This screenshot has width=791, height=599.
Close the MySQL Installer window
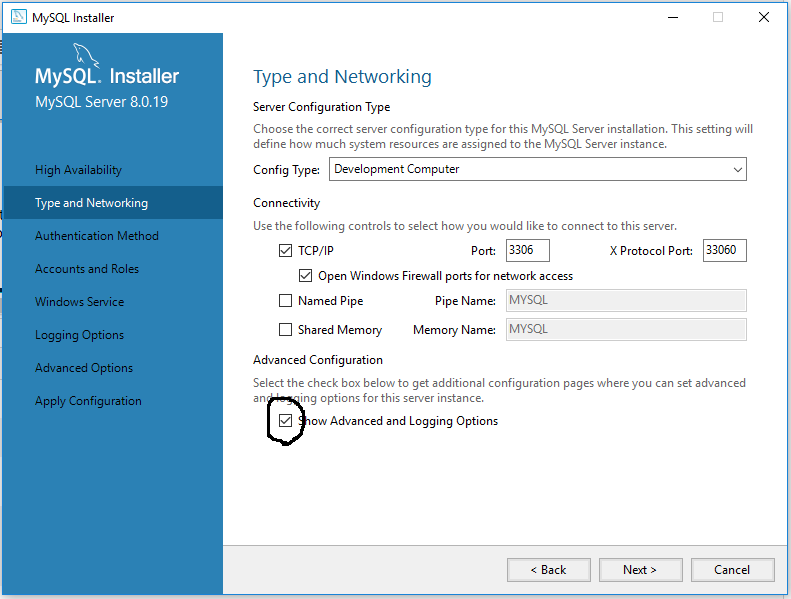[x=764, y=17]
